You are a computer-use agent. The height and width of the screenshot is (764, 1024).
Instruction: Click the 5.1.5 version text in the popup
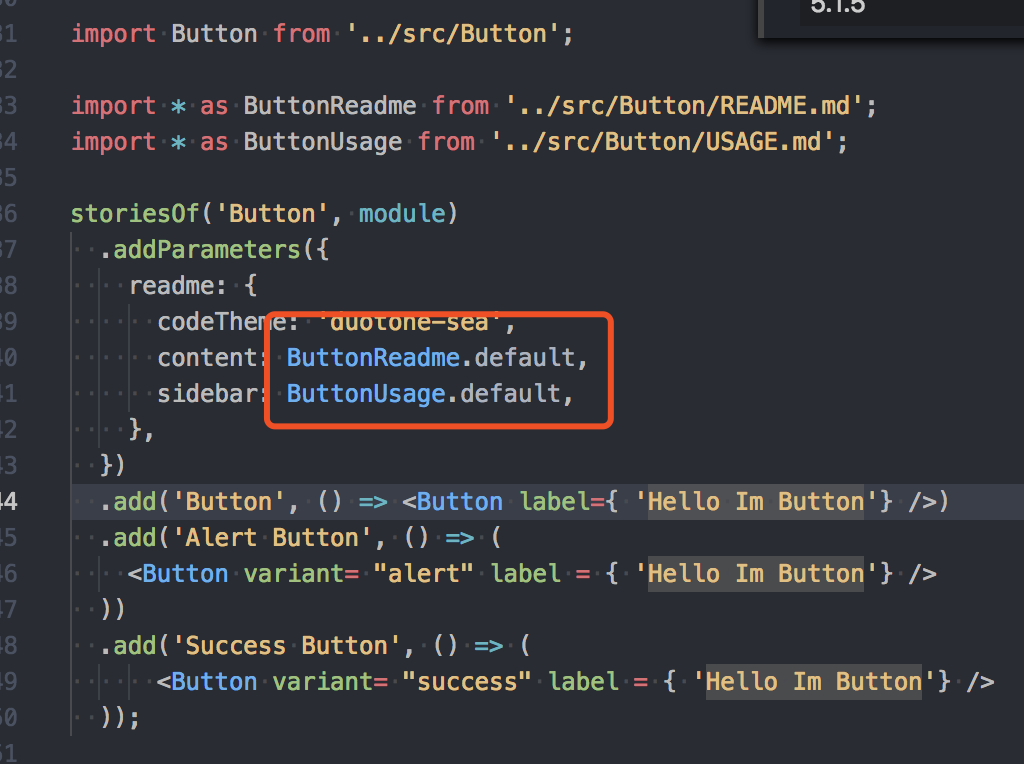837,7
